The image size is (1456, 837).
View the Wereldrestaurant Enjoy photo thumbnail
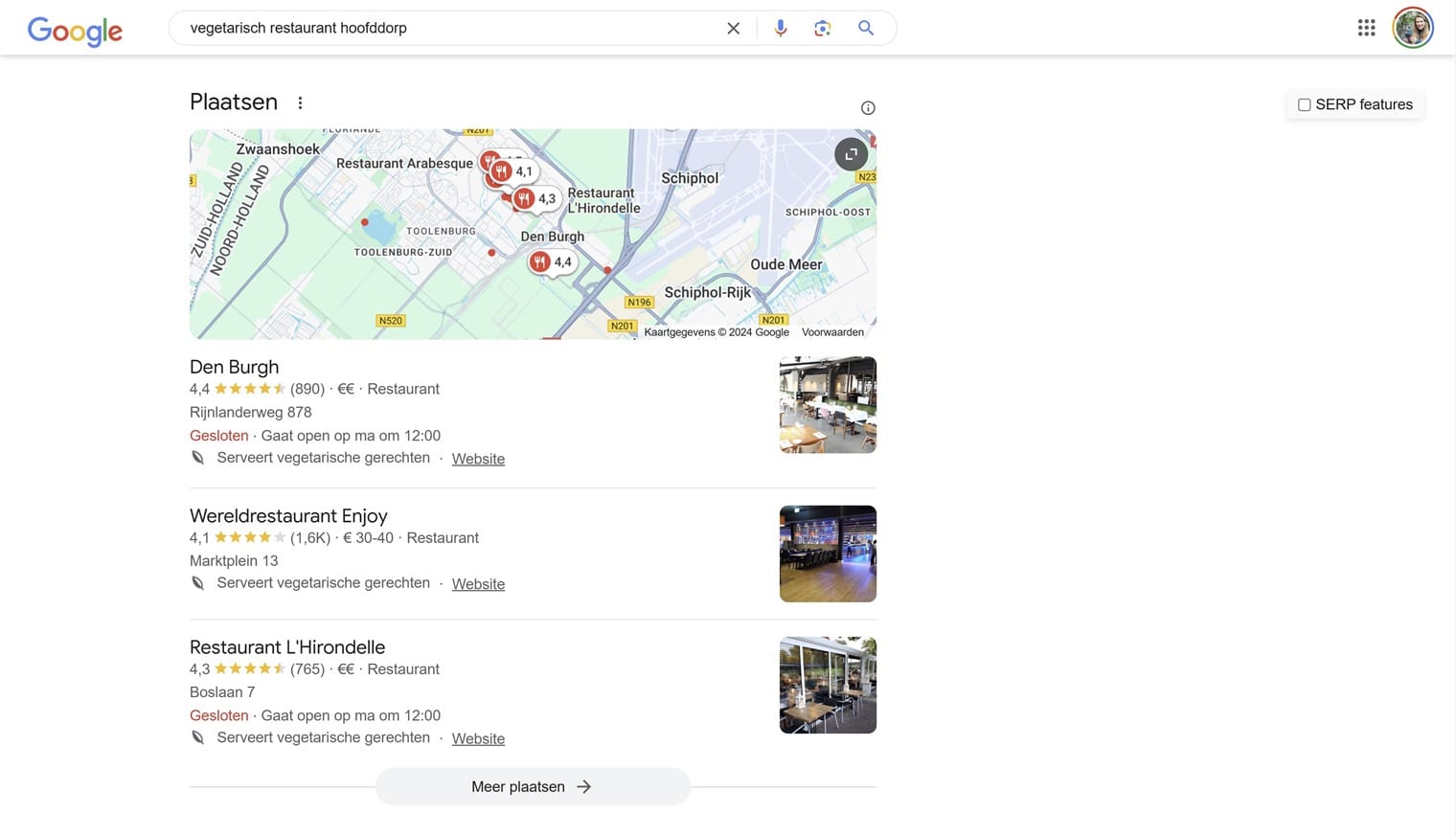(x=828, y=554)
